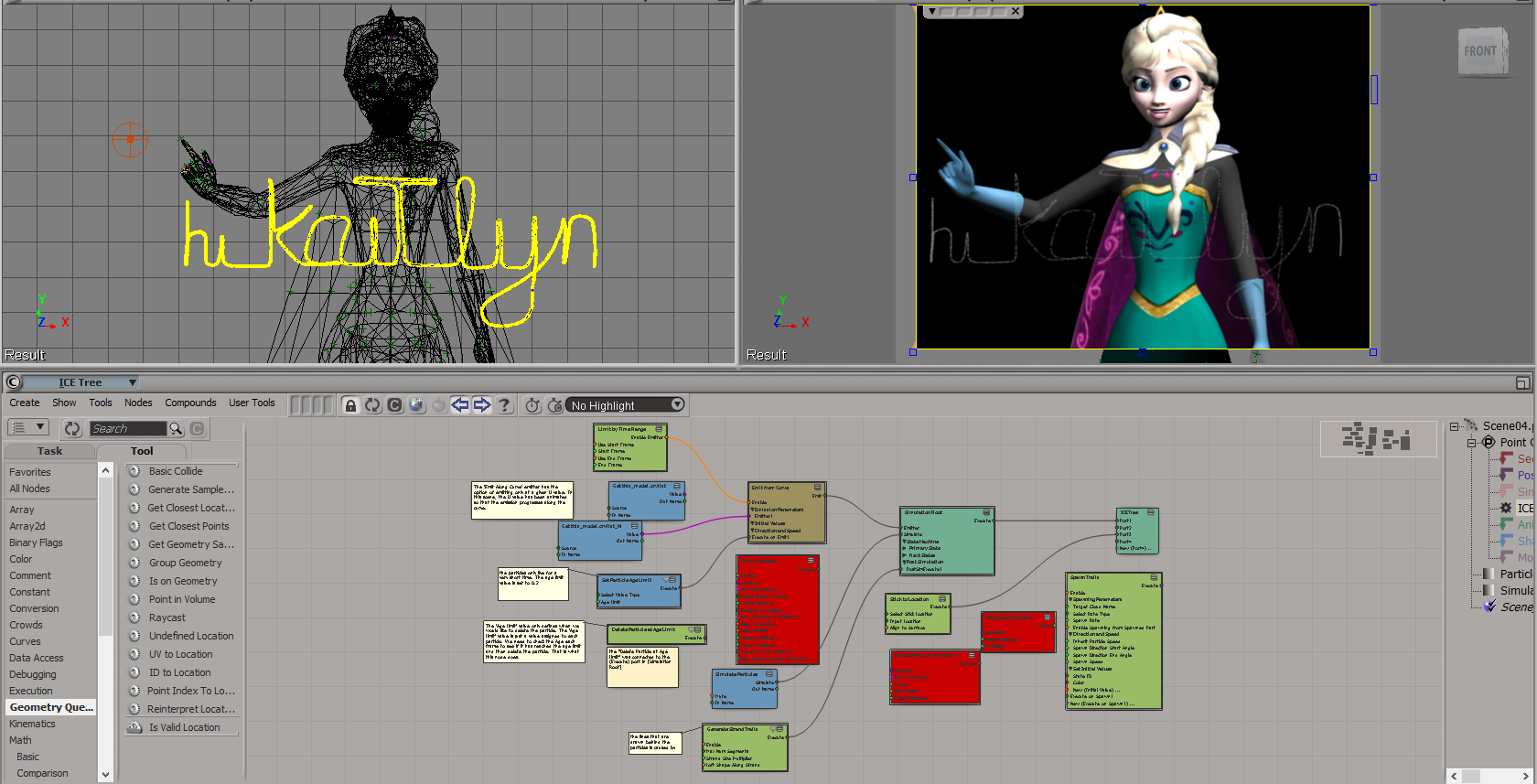Open help with the question mark icon

pos(504,405)
